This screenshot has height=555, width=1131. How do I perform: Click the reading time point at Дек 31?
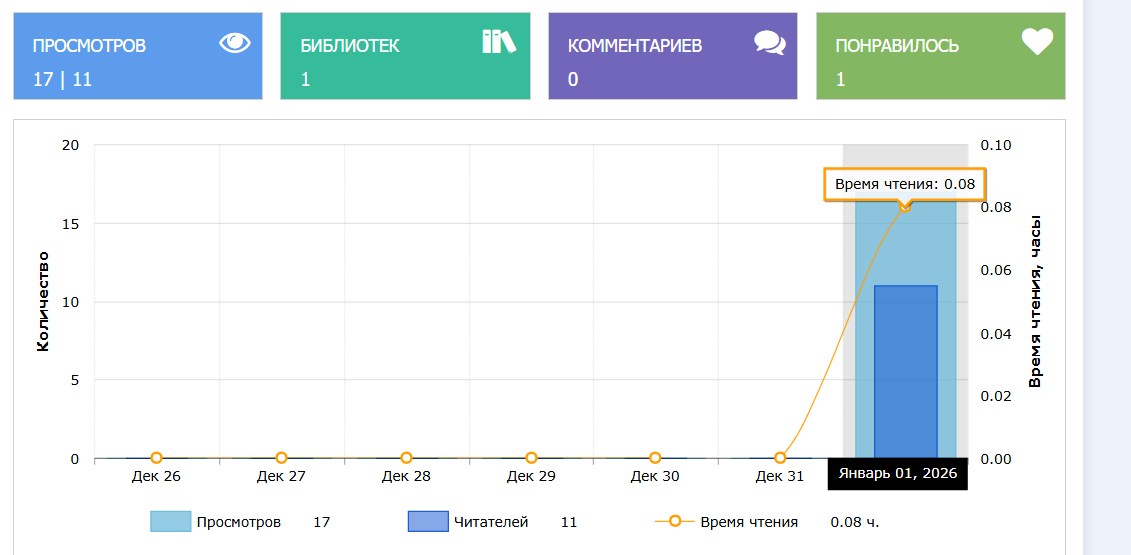coord(780,458)
